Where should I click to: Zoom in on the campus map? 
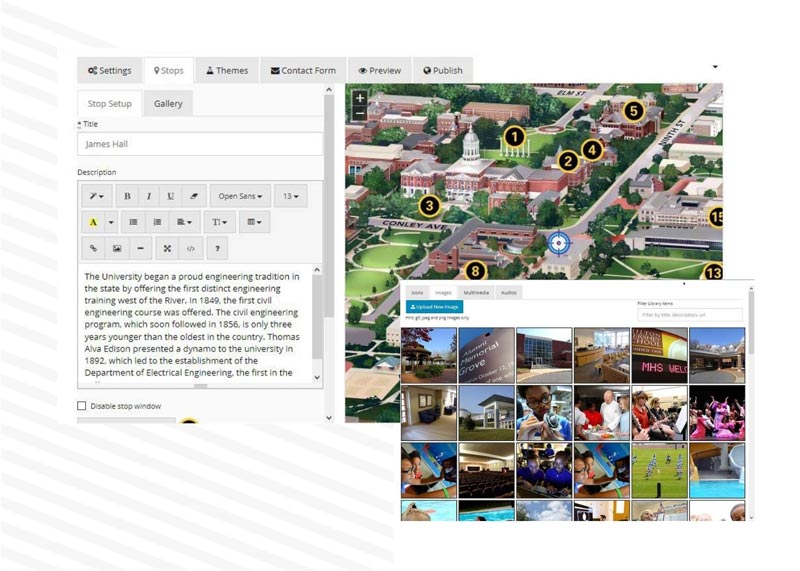360,98
